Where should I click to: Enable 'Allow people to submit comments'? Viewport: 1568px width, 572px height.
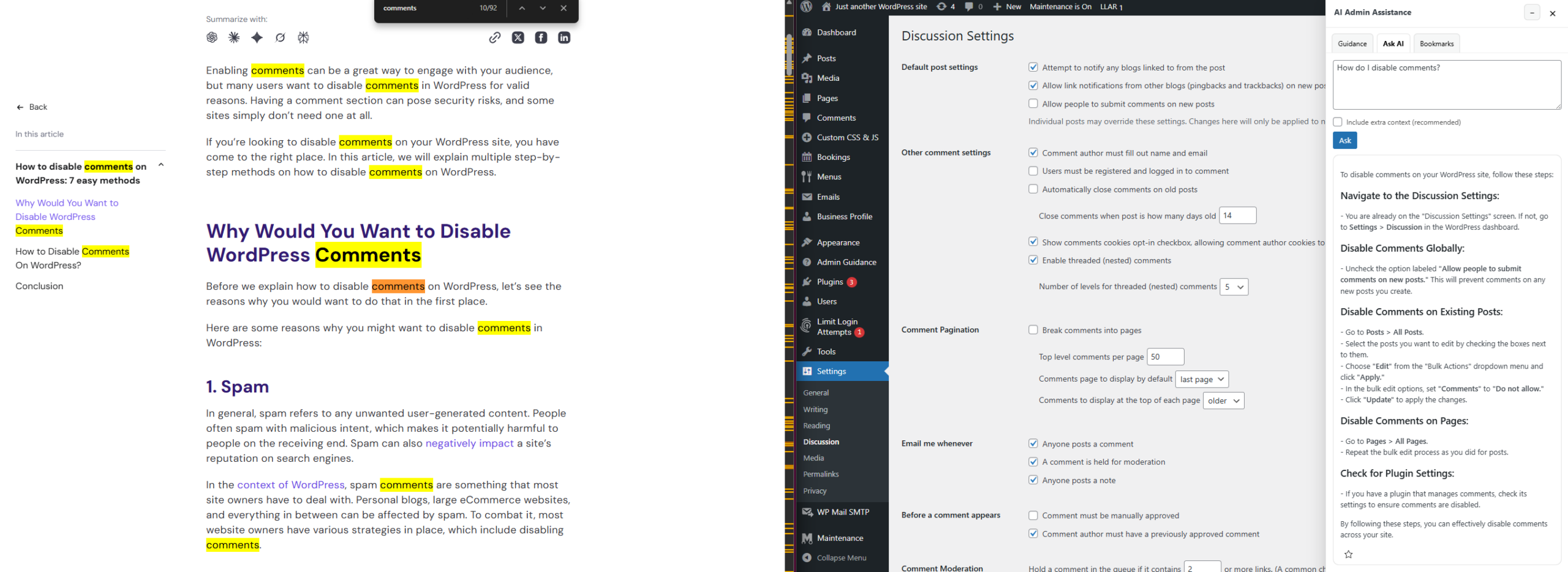[1033, 103]
